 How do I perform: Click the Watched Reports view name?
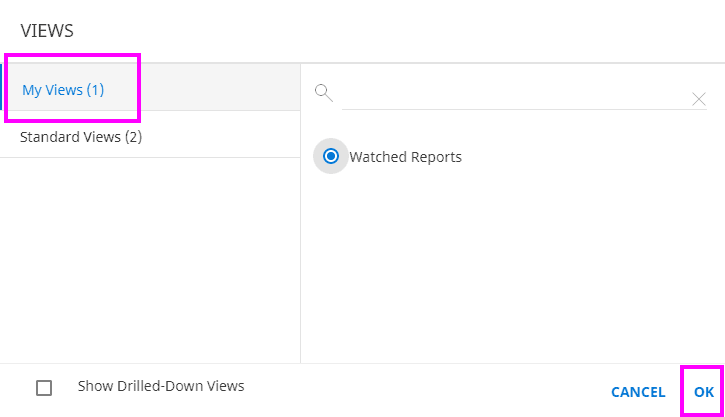(405, 157)
